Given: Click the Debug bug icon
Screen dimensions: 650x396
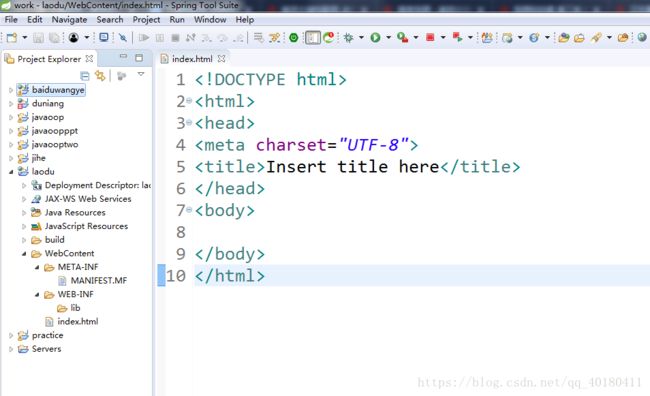Looking at the screenshot, I should point(349,38).
